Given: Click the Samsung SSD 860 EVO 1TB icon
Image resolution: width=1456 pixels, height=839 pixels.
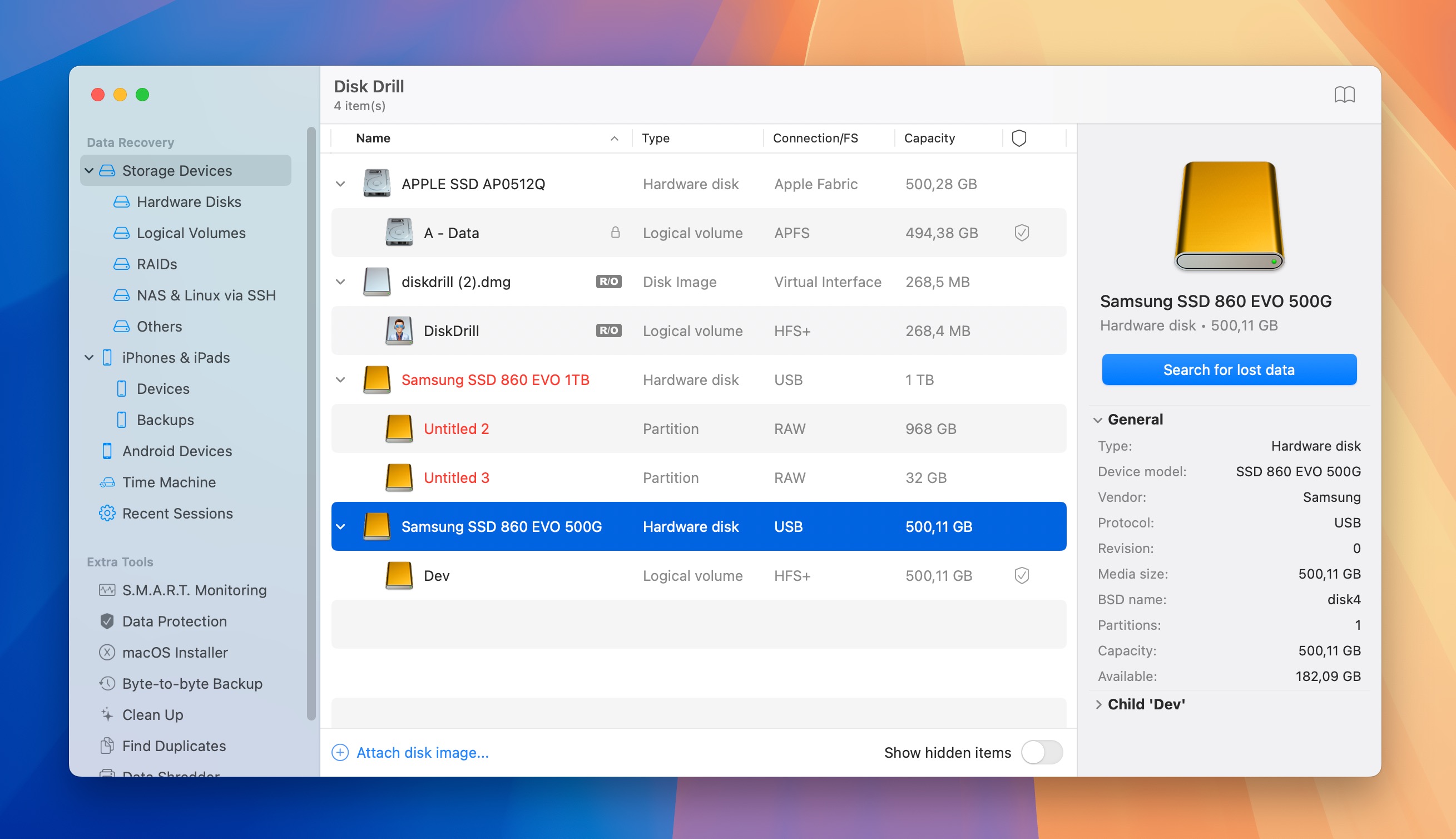Looking at the screenshot, I should click(x=377, y=380).
